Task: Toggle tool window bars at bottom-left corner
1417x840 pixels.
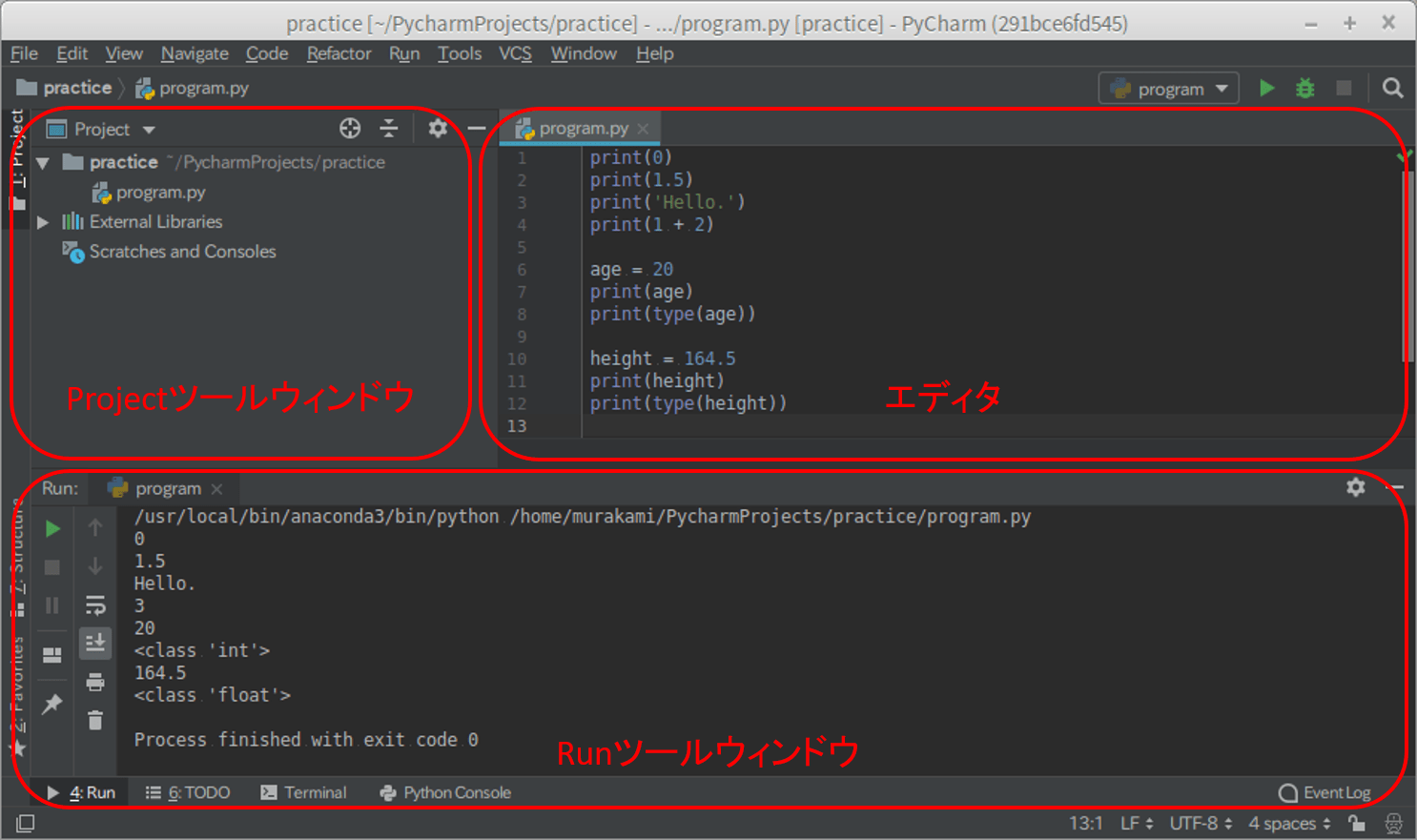Action: pos(26,823)
